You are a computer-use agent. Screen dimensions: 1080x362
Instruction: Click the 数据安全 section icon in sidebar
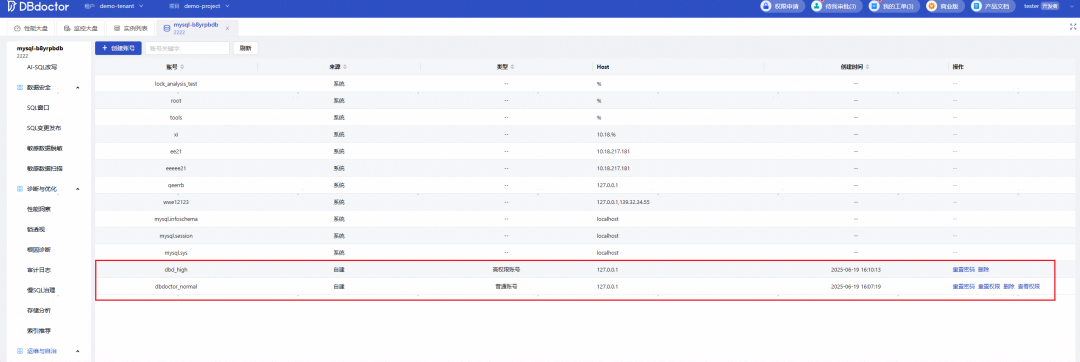point(19,88)
